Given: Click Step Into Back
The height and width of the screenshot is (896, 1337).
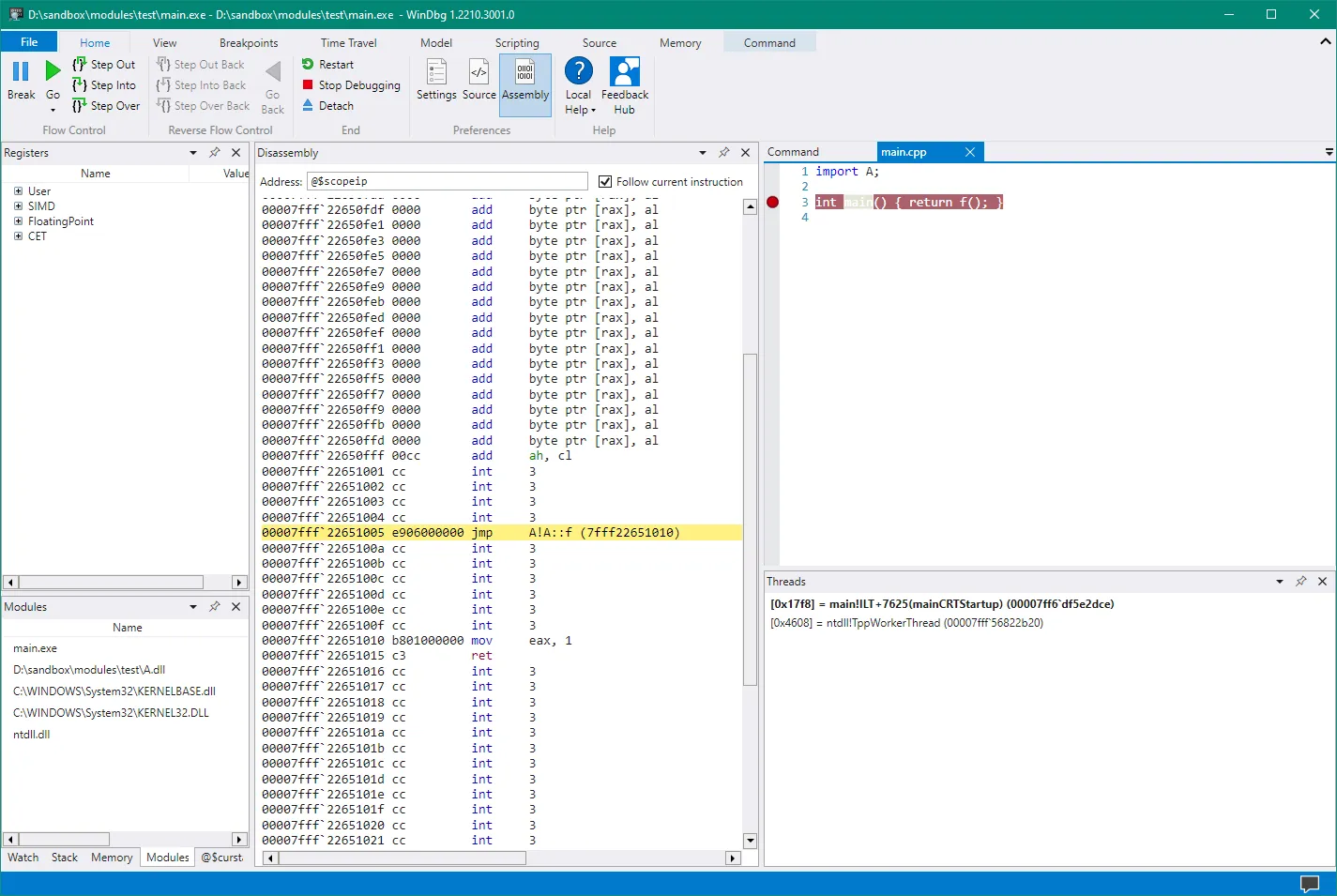Looking at the screenshot, I should 201,85.
